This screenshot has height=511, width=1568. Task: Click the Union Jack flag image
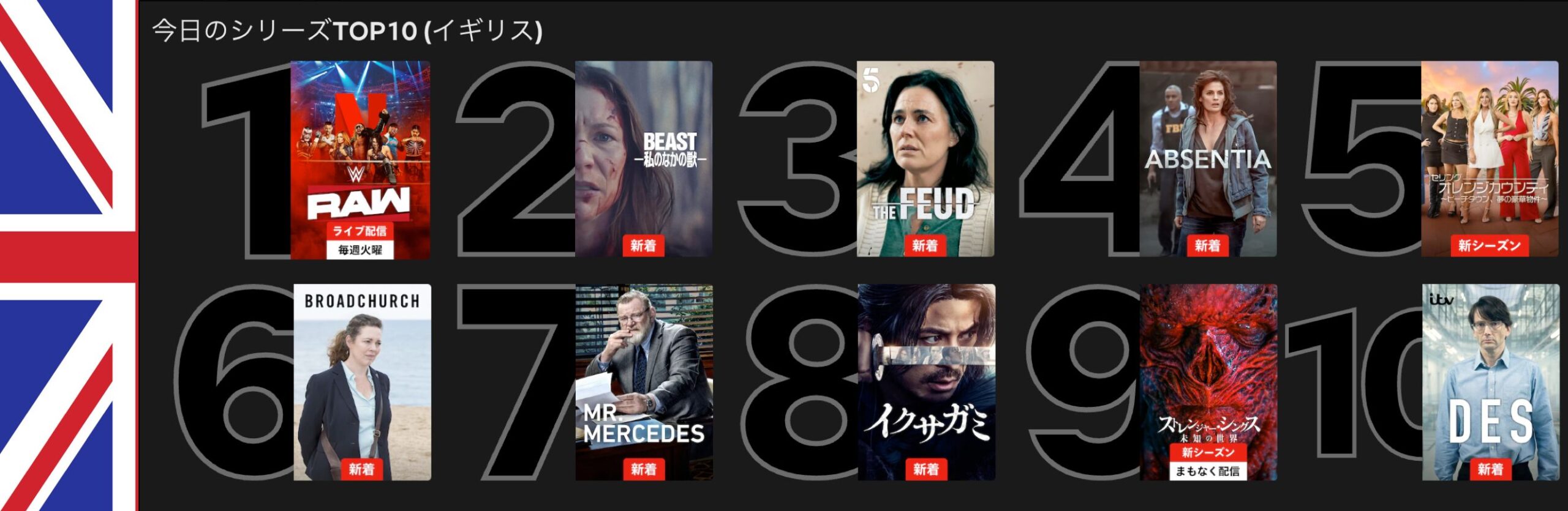point(69,255)
